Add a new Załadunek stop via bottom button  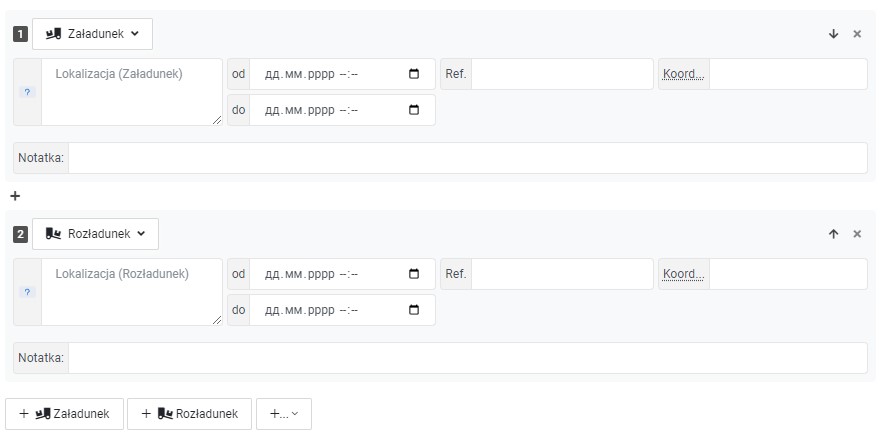tap(64, 414)
